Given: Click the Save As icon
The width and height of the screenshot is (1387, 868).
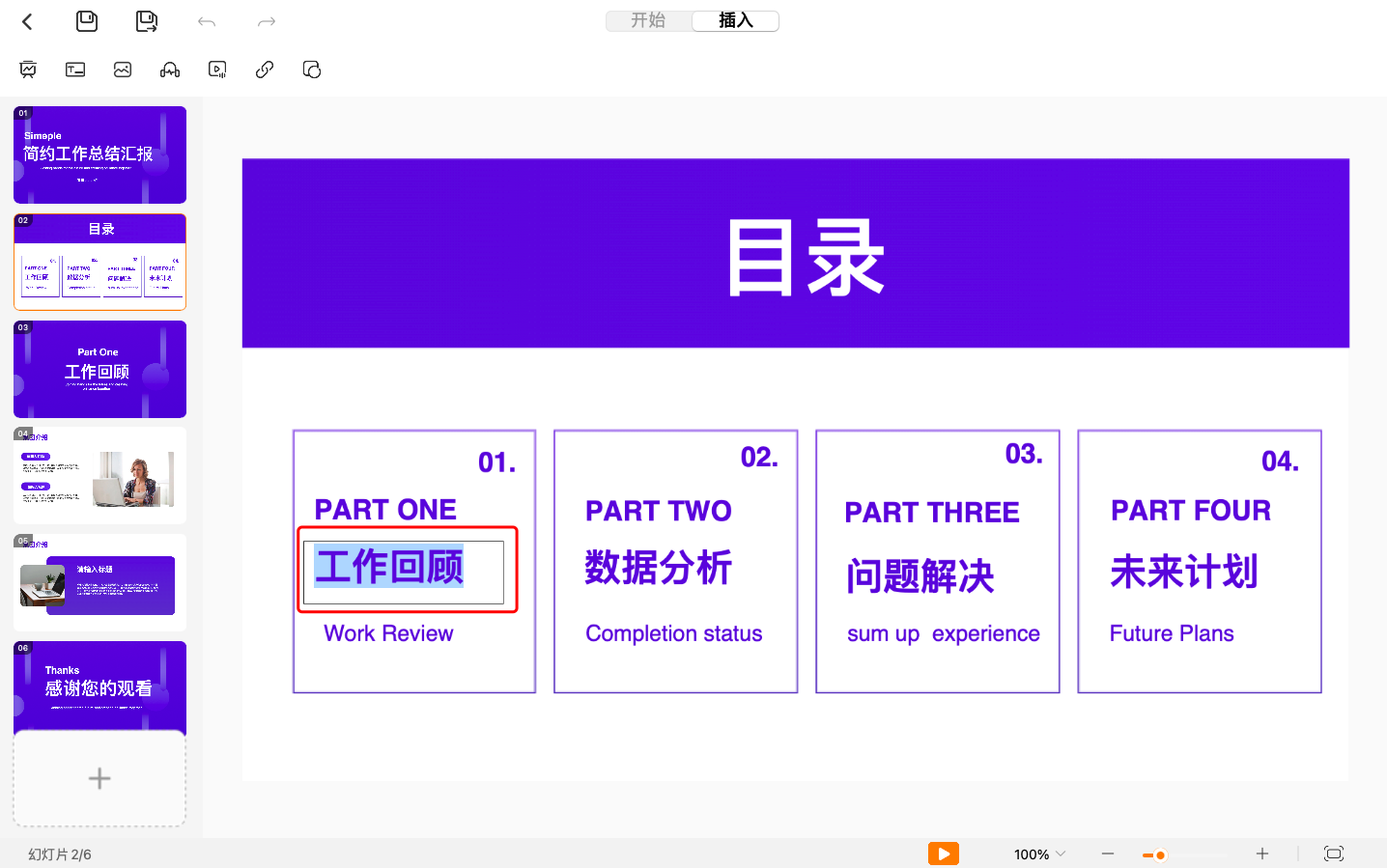Looking at the screenshot, I should (146, 20).
